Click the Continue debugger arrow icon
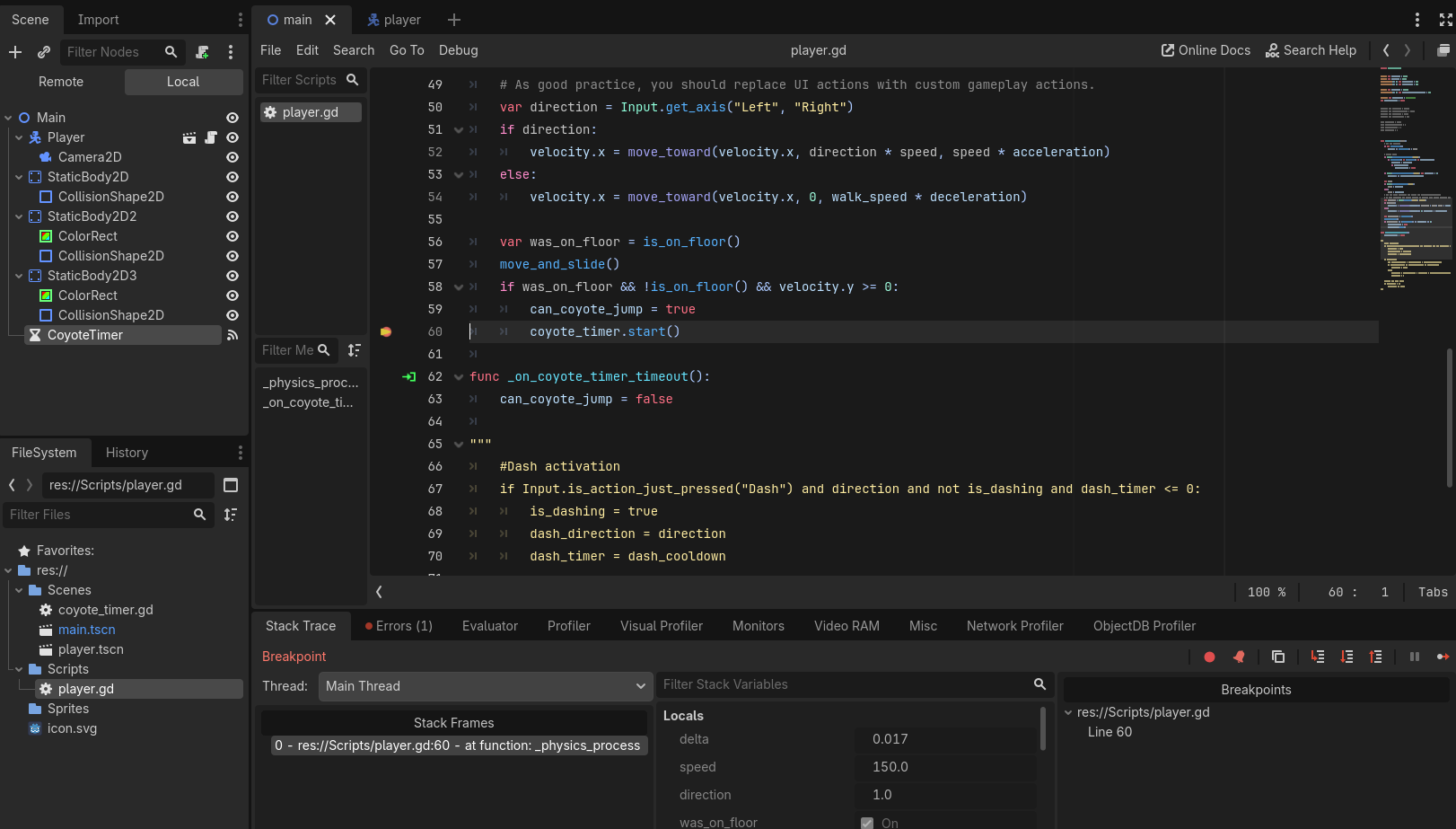Image resolution: width=1456 pixels, height=829 pixels. (x=1443, y=657)
